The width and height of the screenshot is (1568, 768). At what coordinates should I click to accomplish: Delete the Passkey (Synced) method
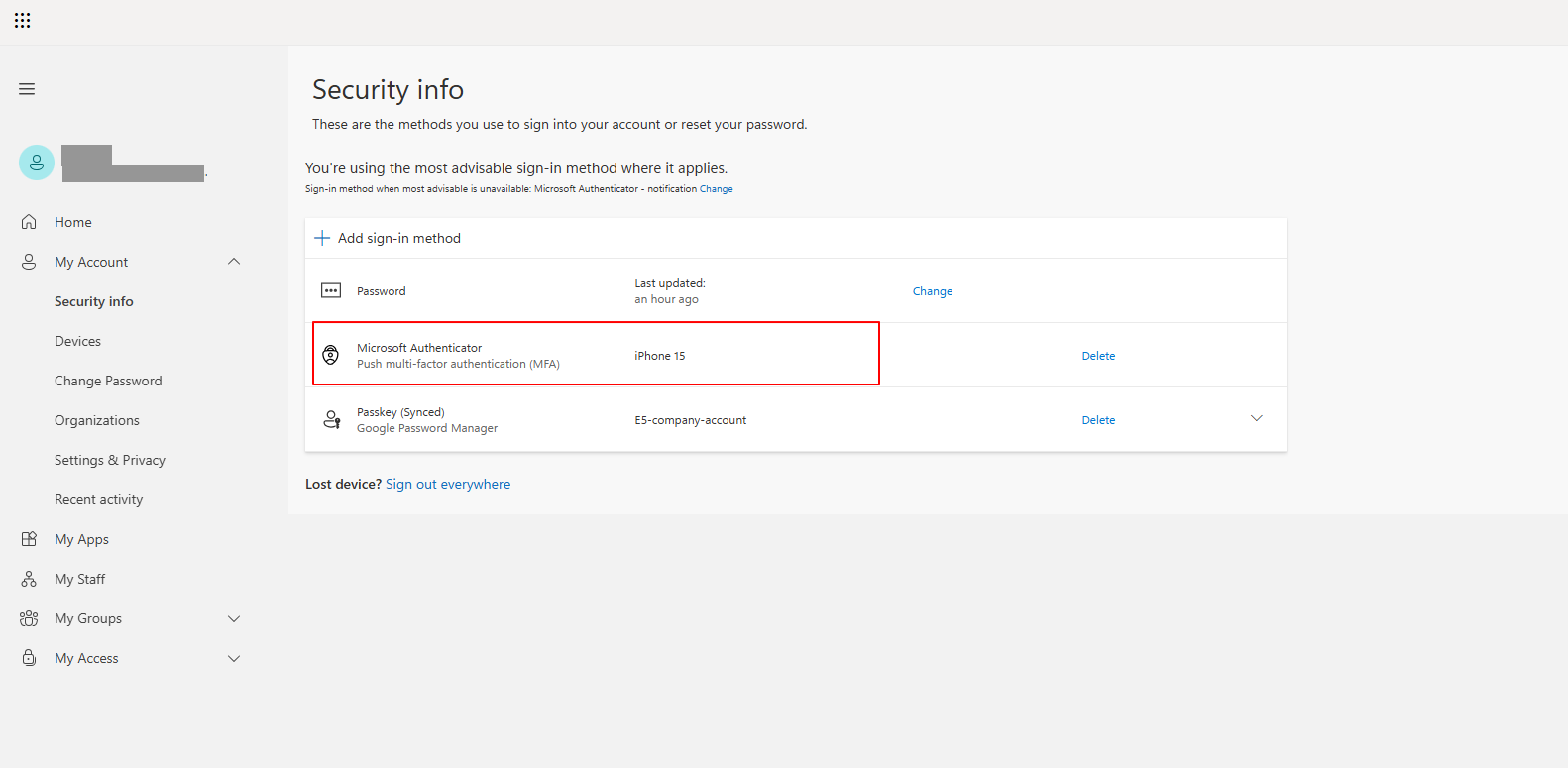(1098, 420)
